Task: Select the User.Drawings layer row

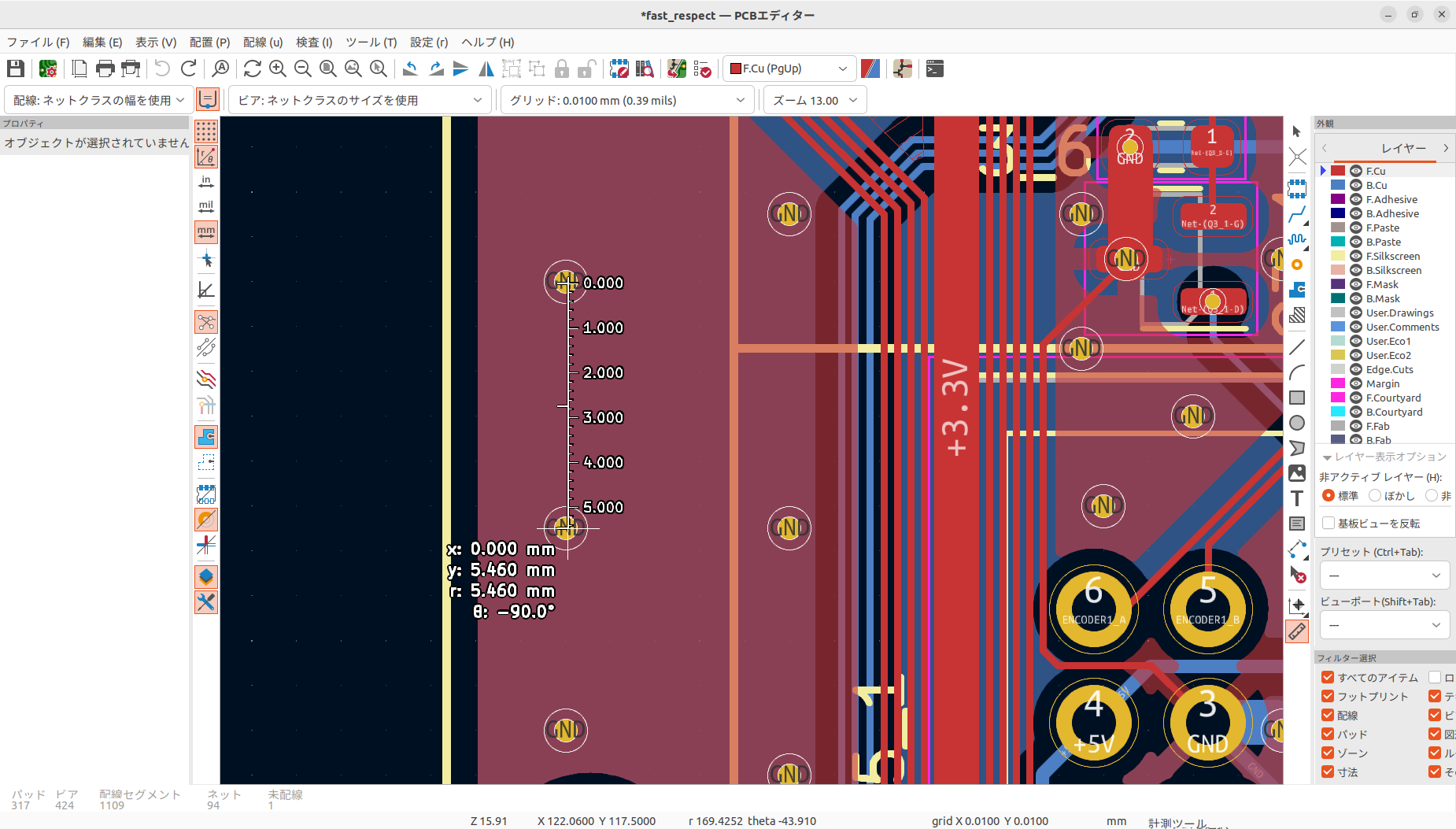Action: [1385, 313]
